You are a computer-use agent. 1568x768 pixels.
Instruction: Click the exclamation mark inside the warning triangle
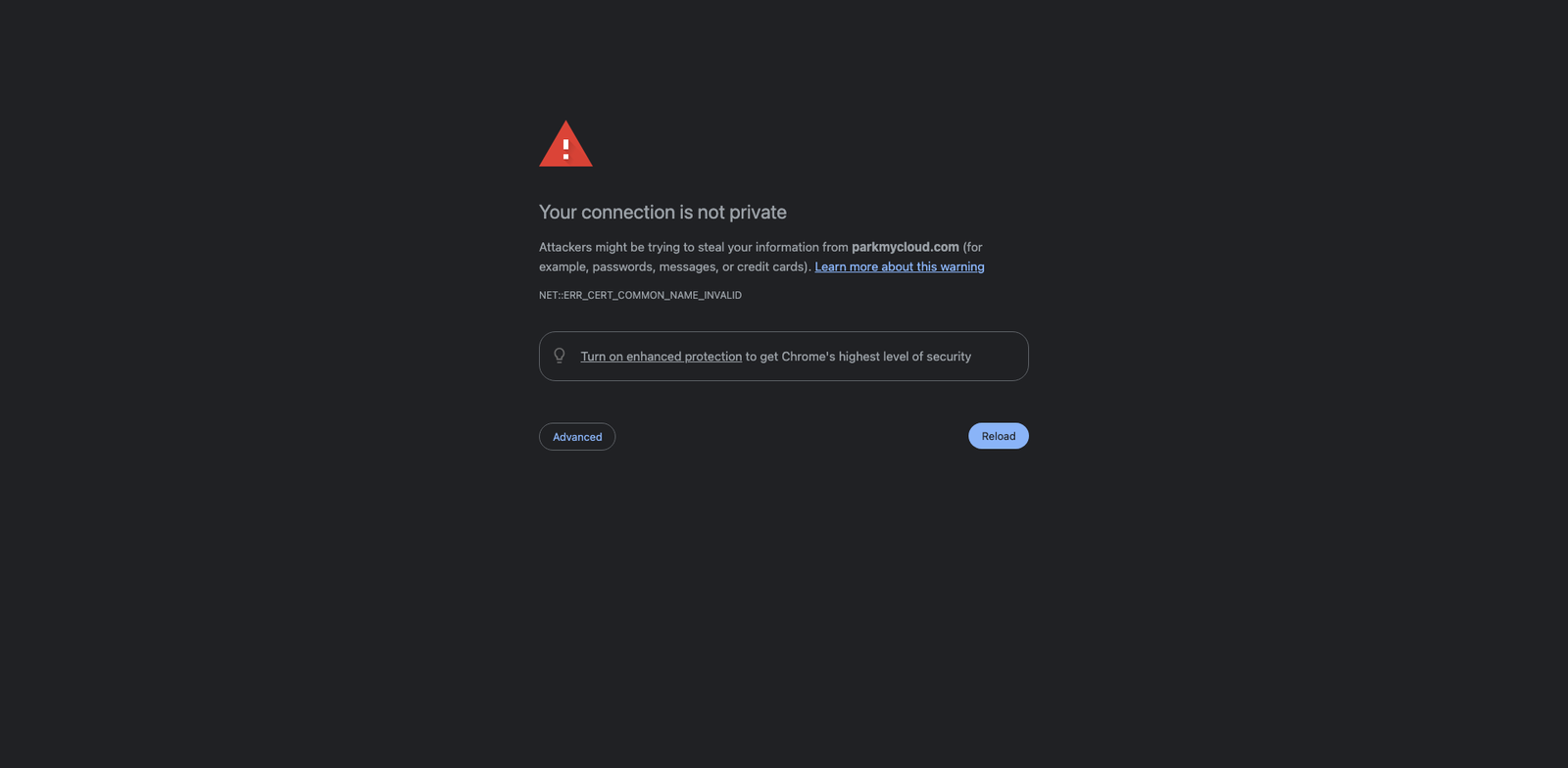click(x=565, y=149)
